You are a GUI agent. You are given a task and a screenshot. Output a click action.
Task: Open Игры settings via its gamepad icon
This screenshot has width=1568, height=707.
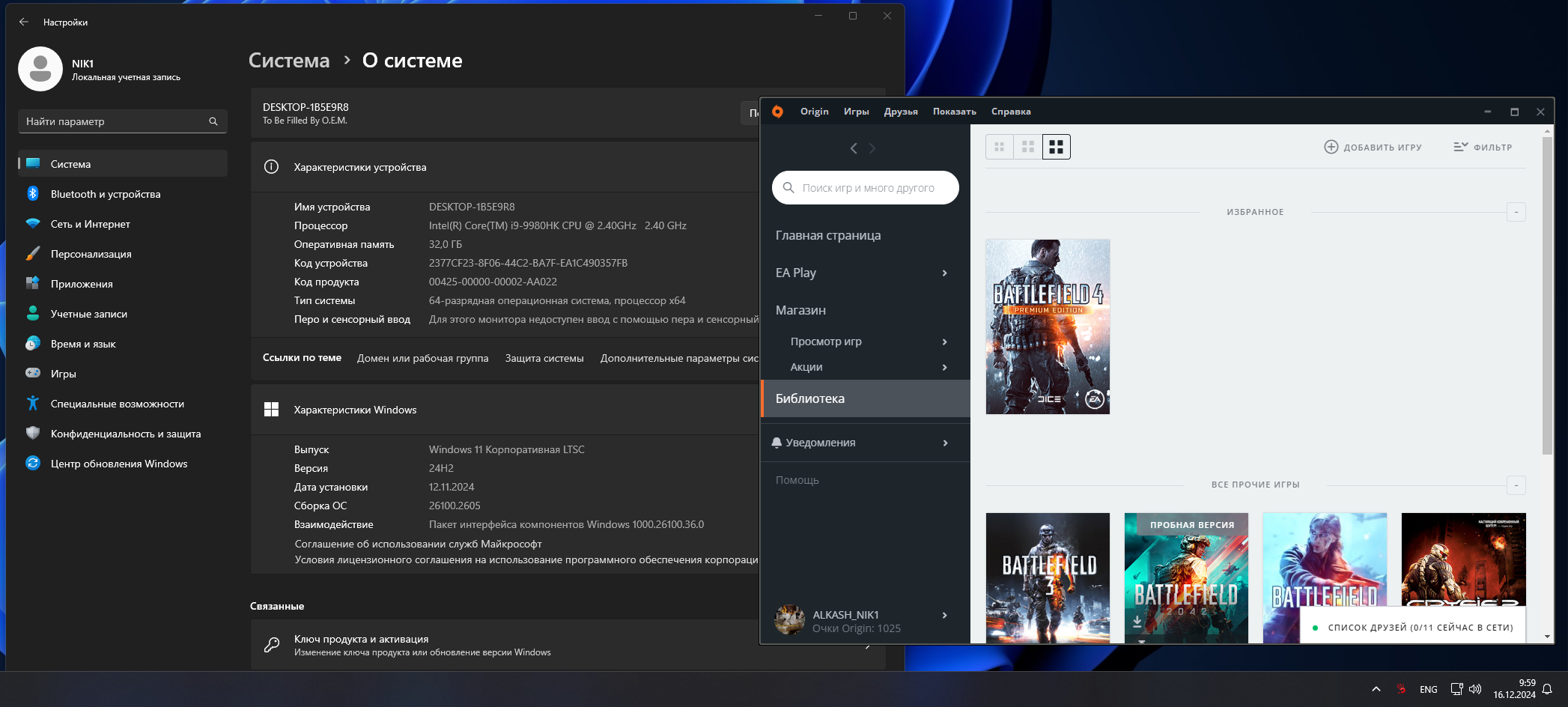33,373
